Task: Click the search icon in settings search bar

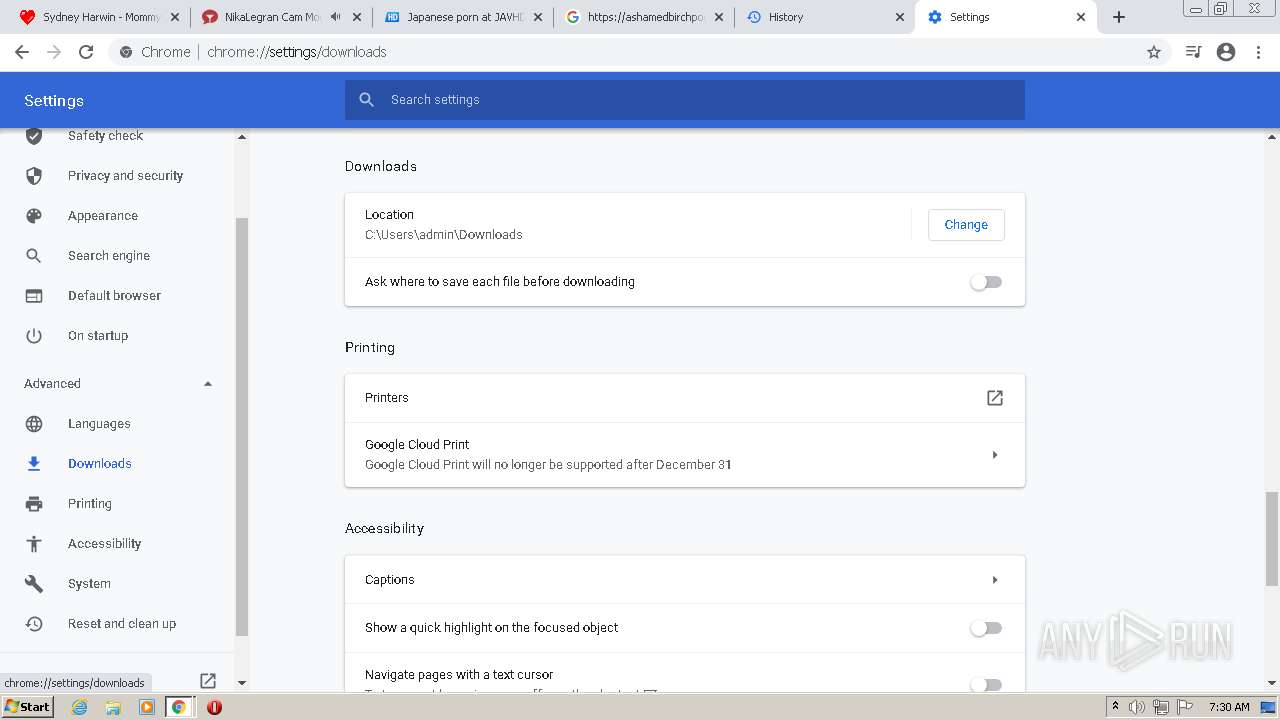Action: coord(367,100)
